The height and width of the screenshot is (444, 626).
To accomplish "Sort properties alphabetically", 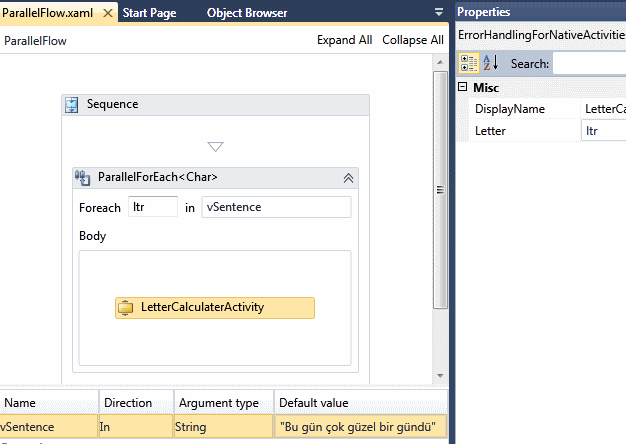I will pyautogui.click(x=490, y=64).
